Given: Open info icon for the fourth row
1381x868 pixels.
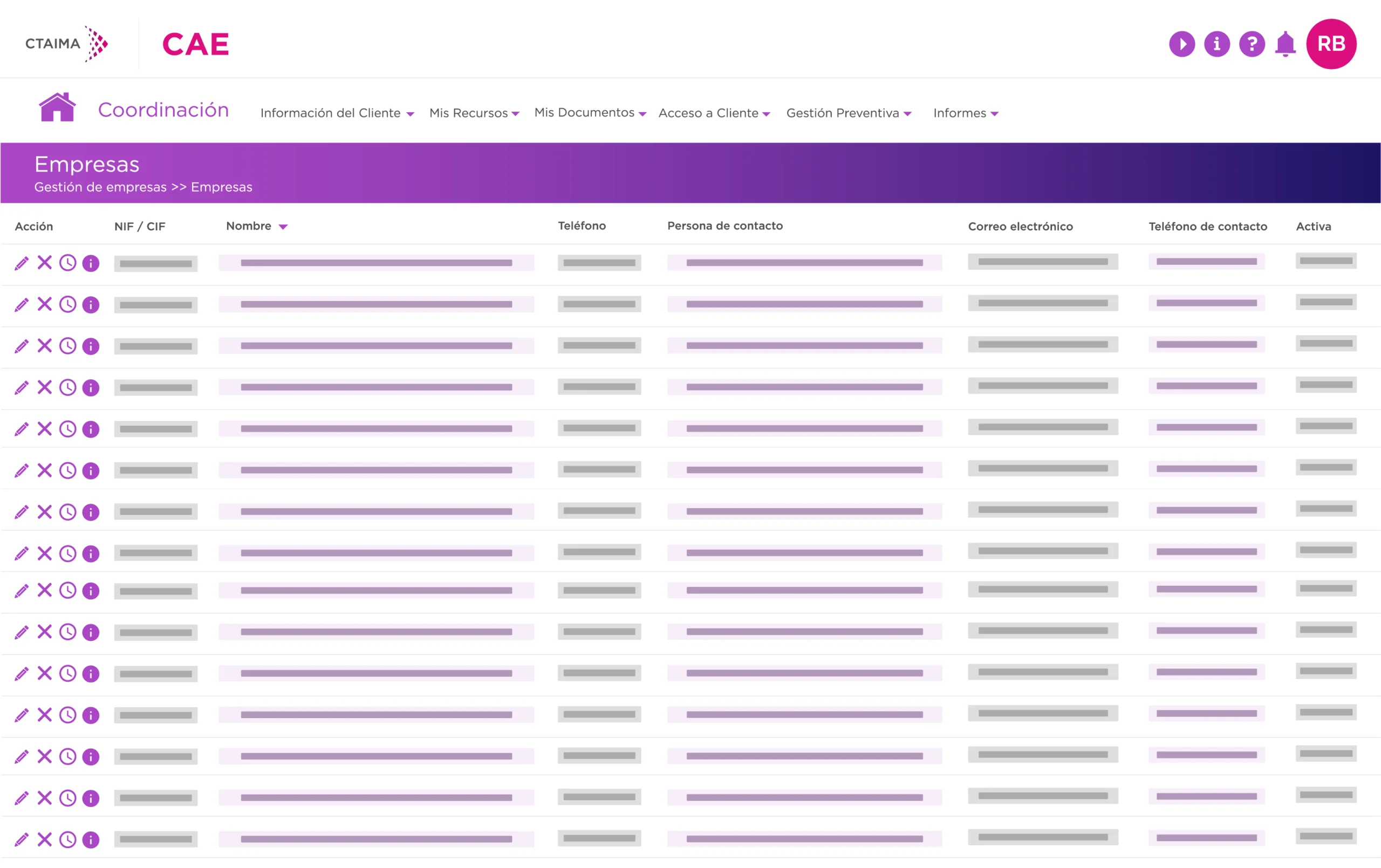Looking at the screenshot, I should (x=91, y=388).
